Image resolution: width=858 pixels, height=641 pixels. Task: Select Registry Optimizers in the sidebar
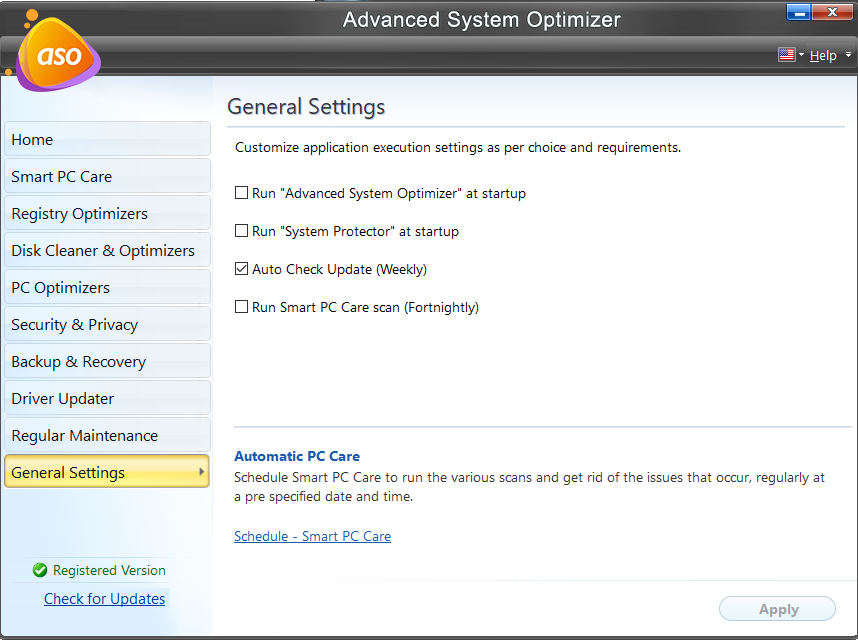[107, 214]
